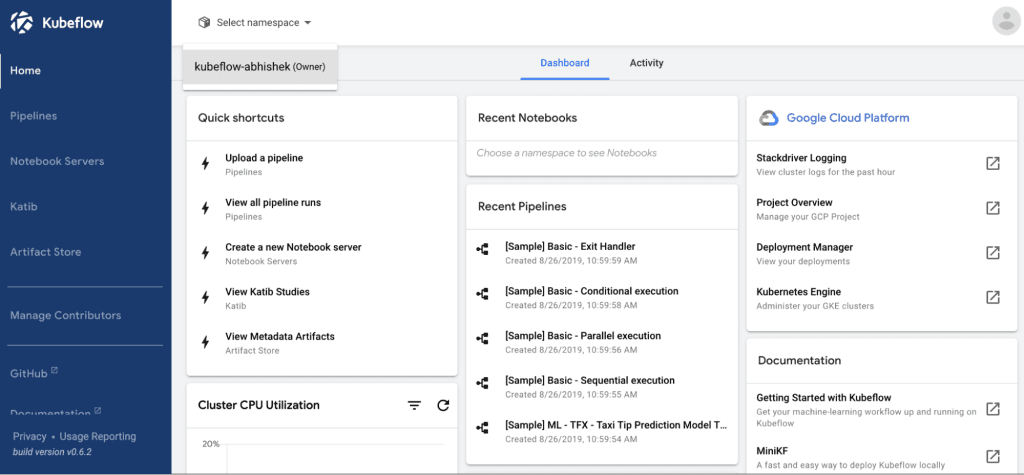Screen dimensions: 1024x475
Task: Click the build version v0.6.2 text
Action: 52,451
